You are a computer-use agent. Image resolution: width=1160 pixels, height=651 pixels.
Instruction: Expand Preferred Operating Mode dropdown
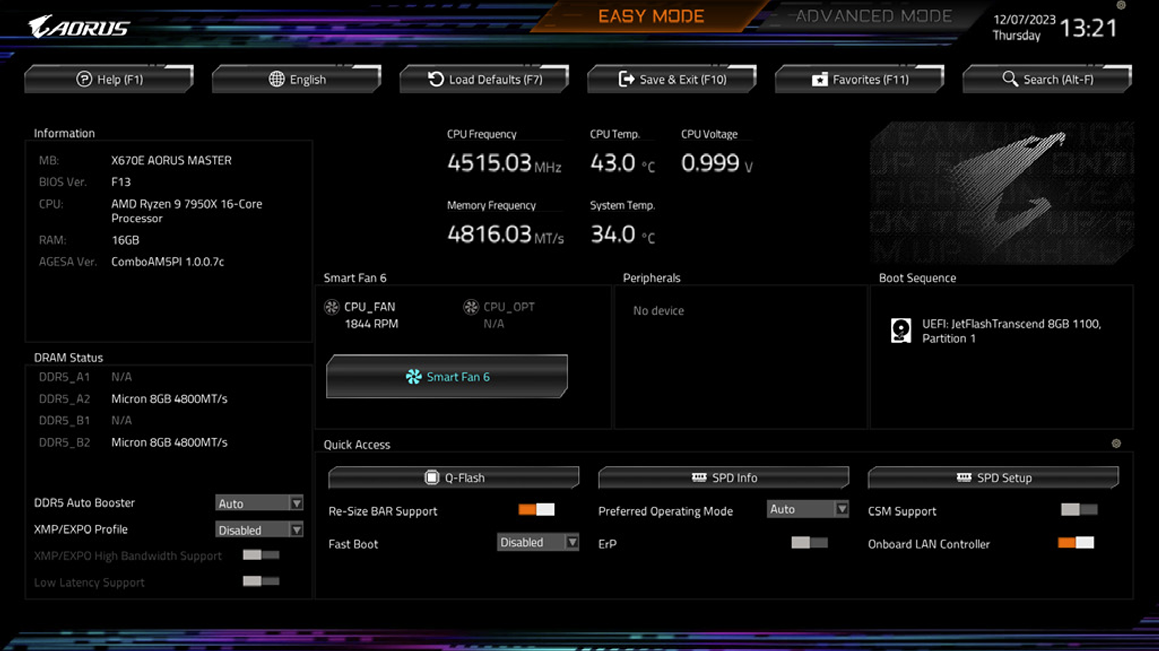pos(808,510)
